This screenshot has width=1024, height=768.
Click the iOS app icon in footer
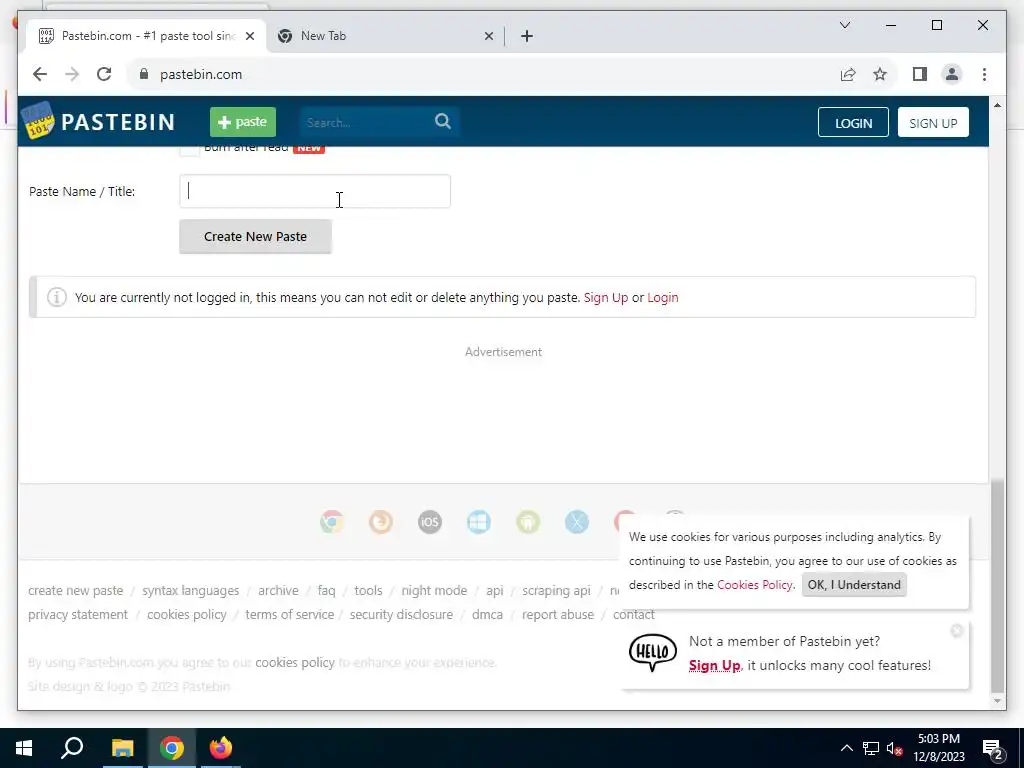(430, 522)
